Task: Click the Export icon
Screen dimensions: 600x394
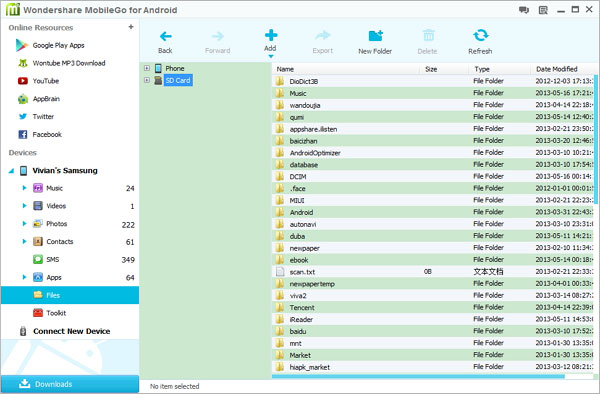Action: point(323,36)
